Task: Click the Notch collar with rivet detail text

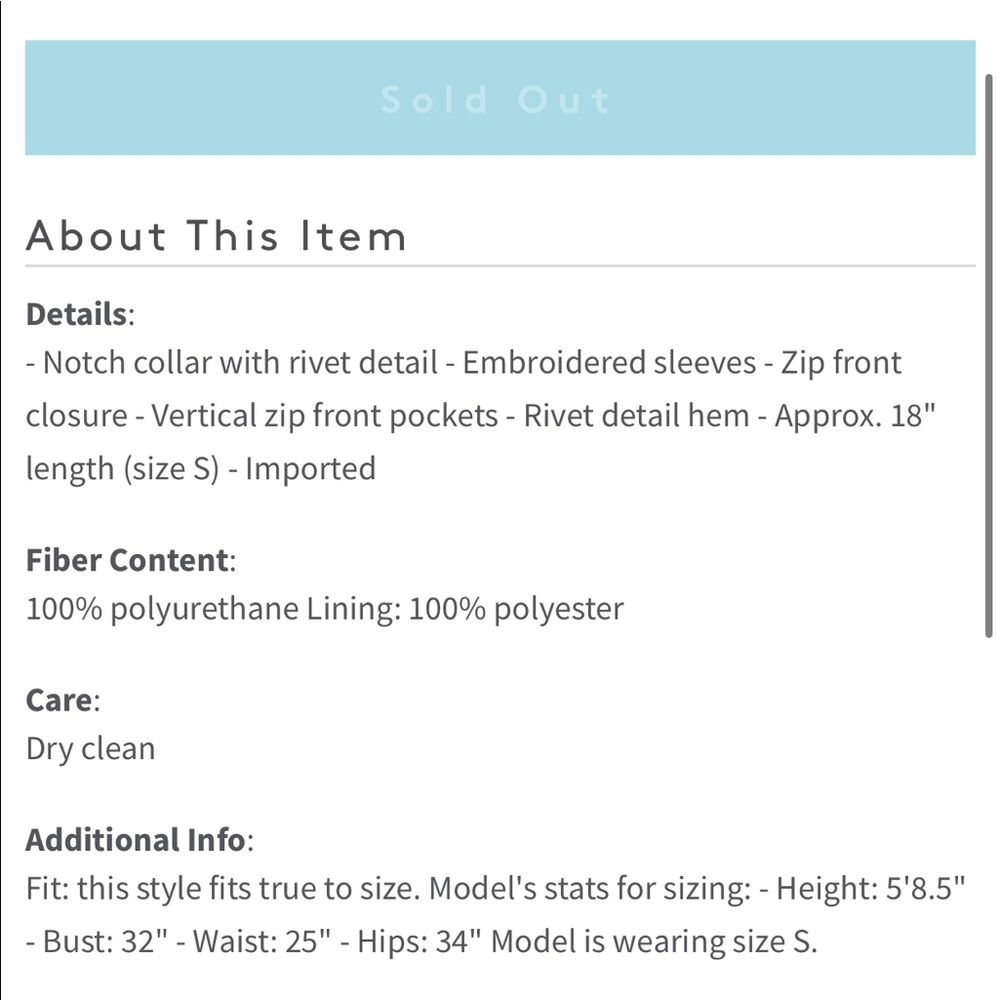Action: 240,363
